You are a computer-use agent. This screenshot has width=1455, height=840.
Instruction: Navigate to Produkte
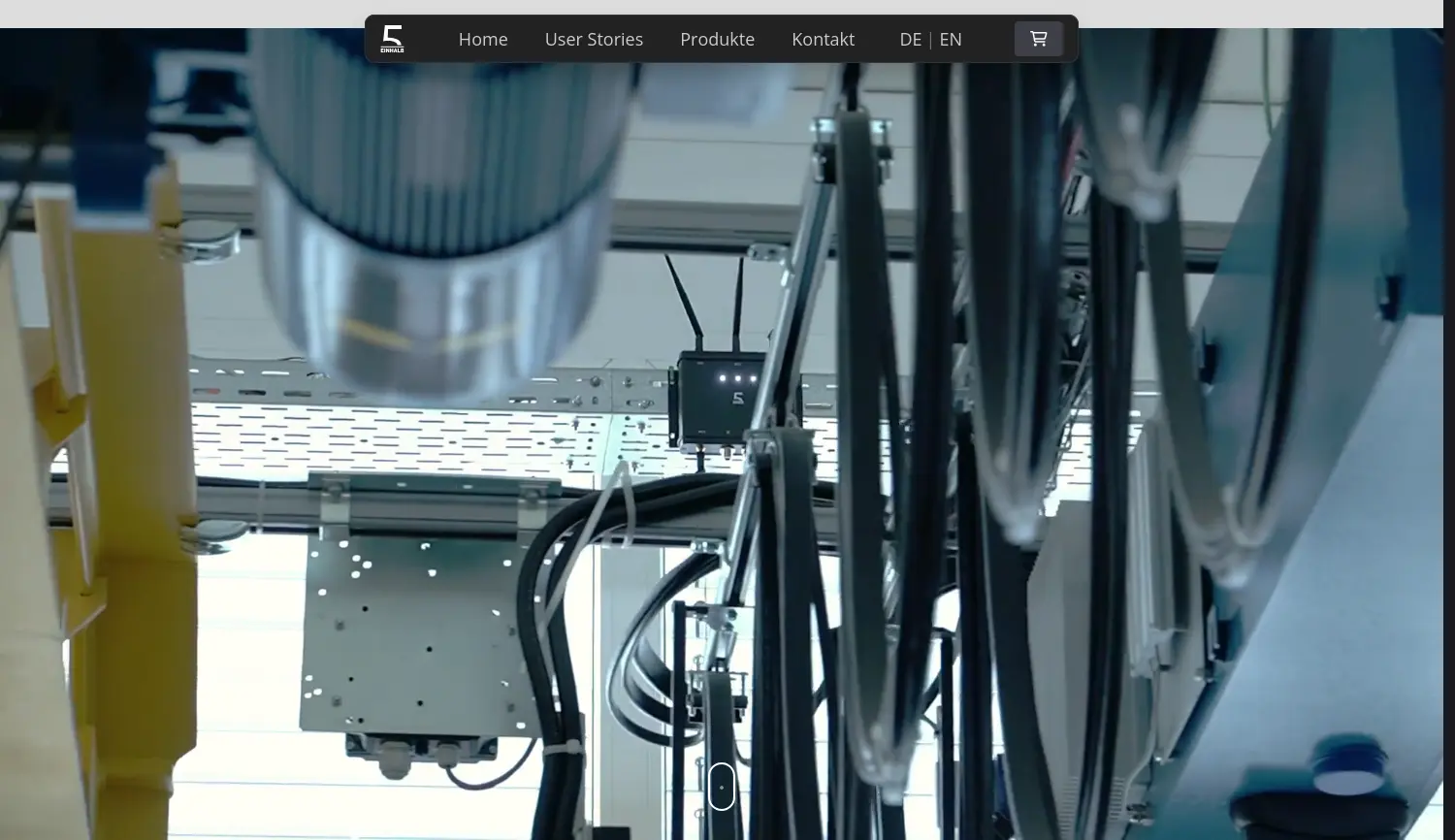pos(717,40)
